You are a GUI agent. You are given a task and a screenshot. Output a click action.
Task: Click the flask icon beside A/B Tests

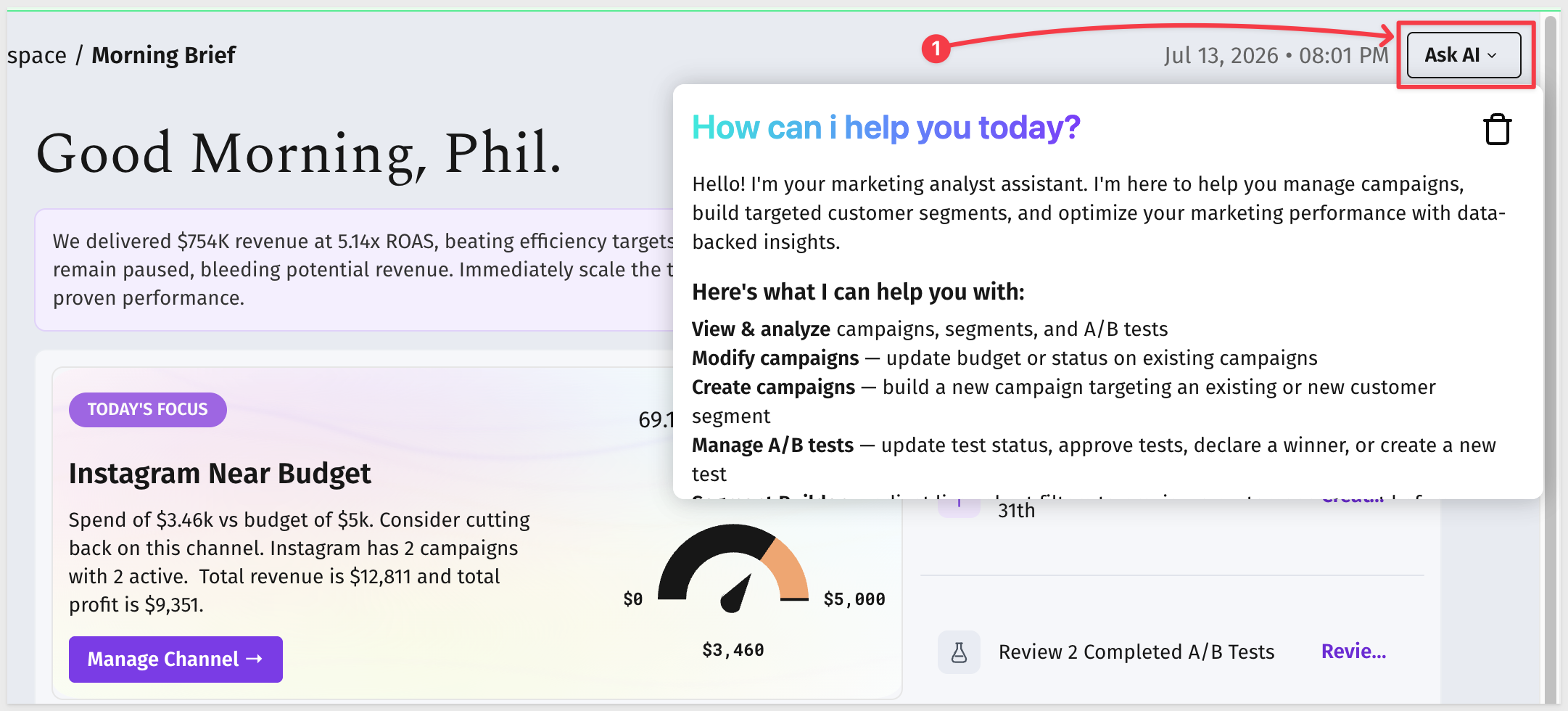pos(959,652)
